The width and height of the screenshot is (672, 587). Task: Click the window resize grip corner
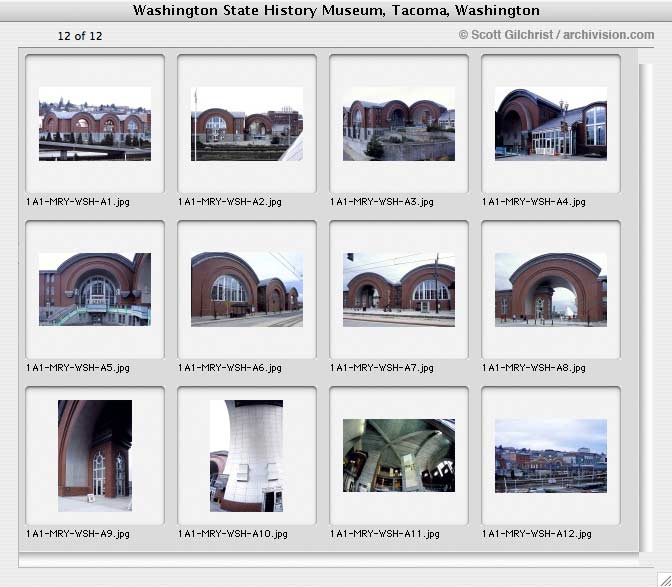[664, 579]
